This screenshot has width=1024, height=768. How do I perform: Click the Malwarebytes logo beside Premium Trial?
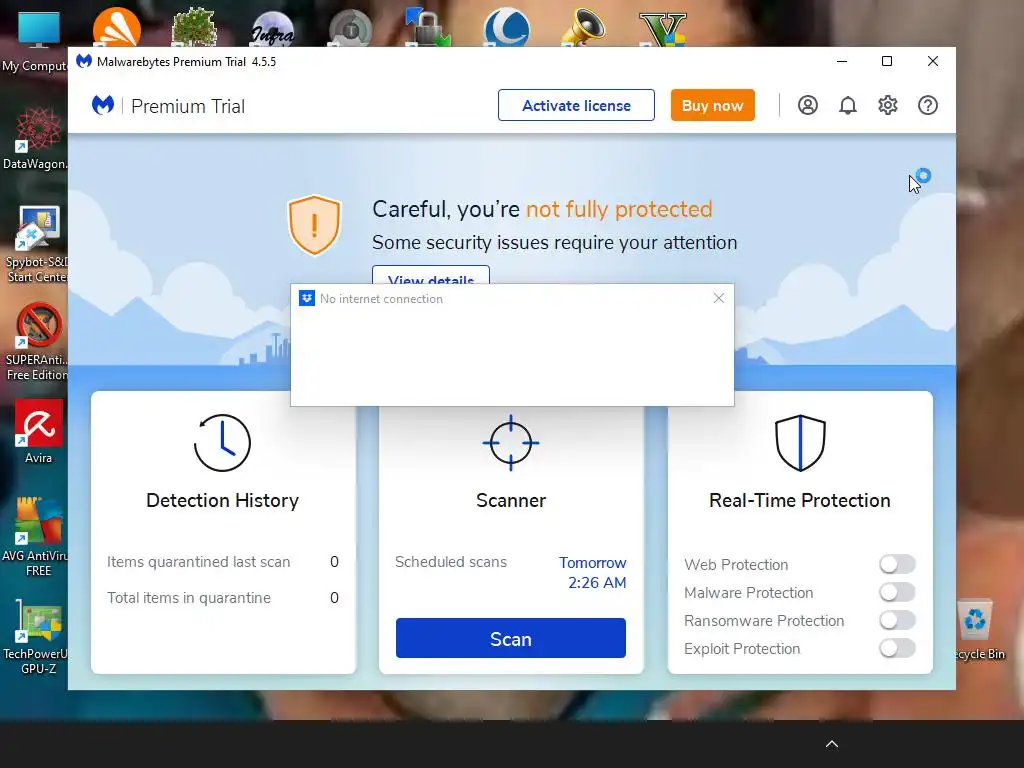[x=103, y=105]
